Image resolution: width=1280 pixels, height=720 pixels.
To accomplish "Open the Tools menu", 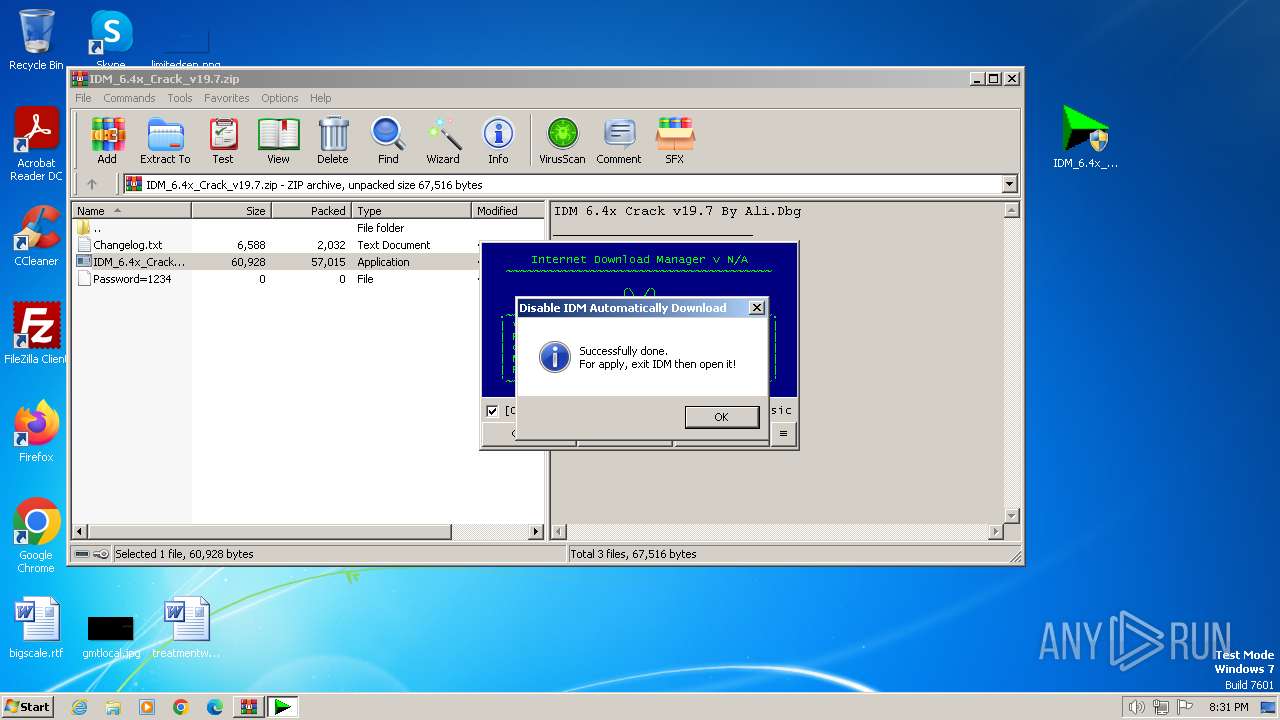I will [180, 98].
